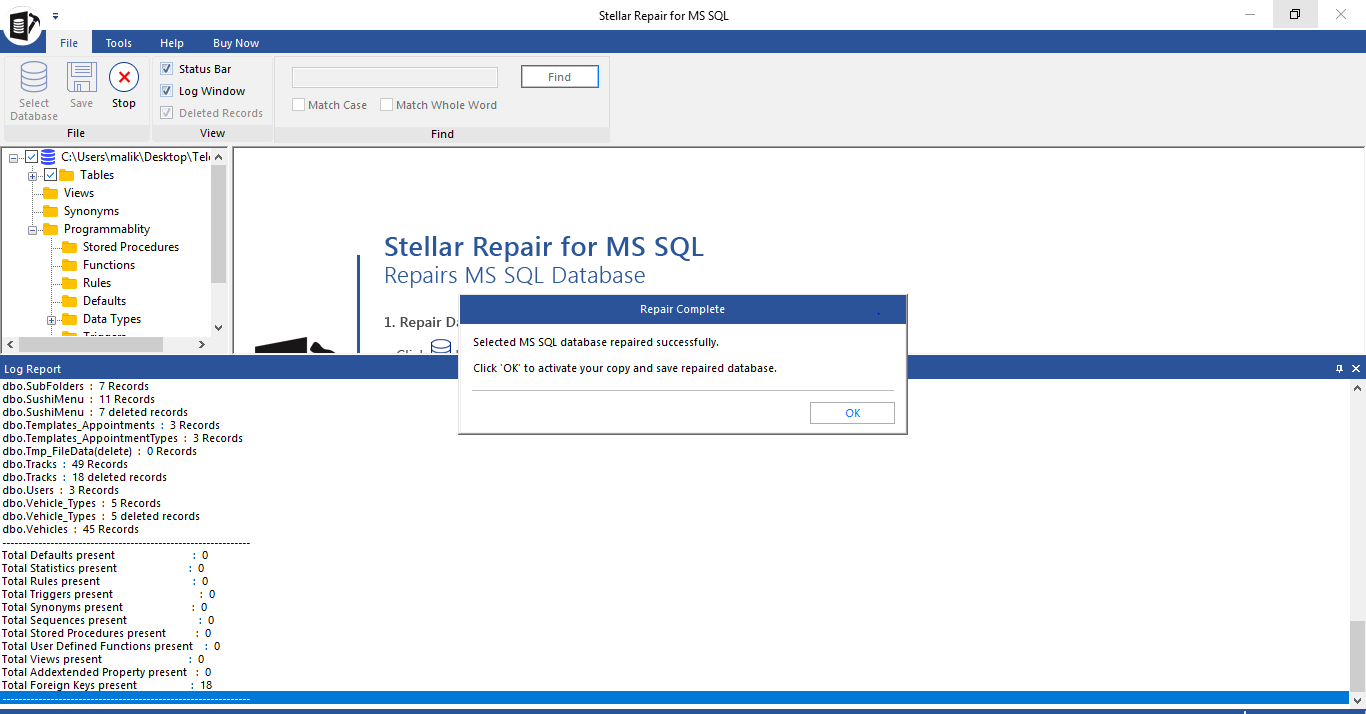Open the File ribbon tab
This screenshot has height=714, width=1366.
click(69, 43)
